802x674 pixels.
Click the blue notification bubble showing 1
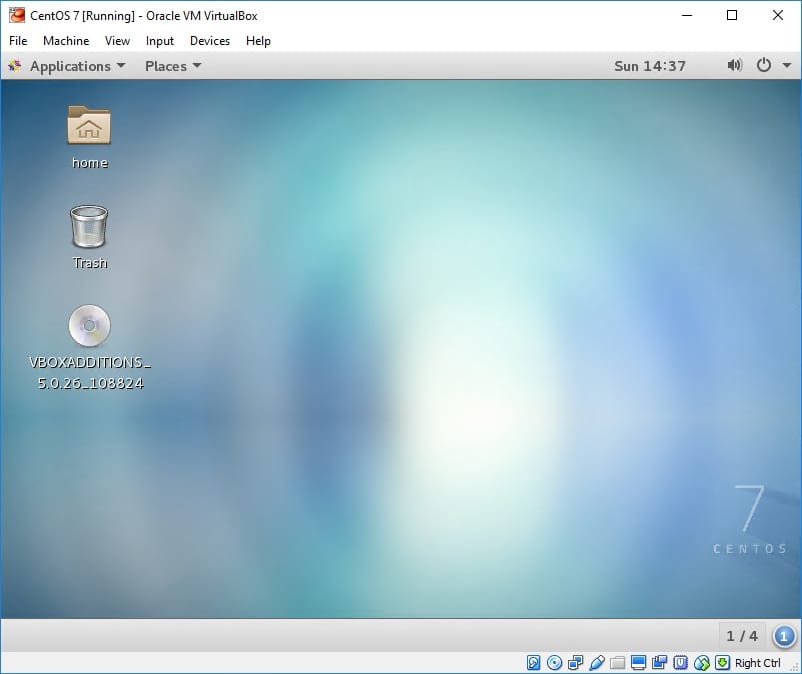784,637
